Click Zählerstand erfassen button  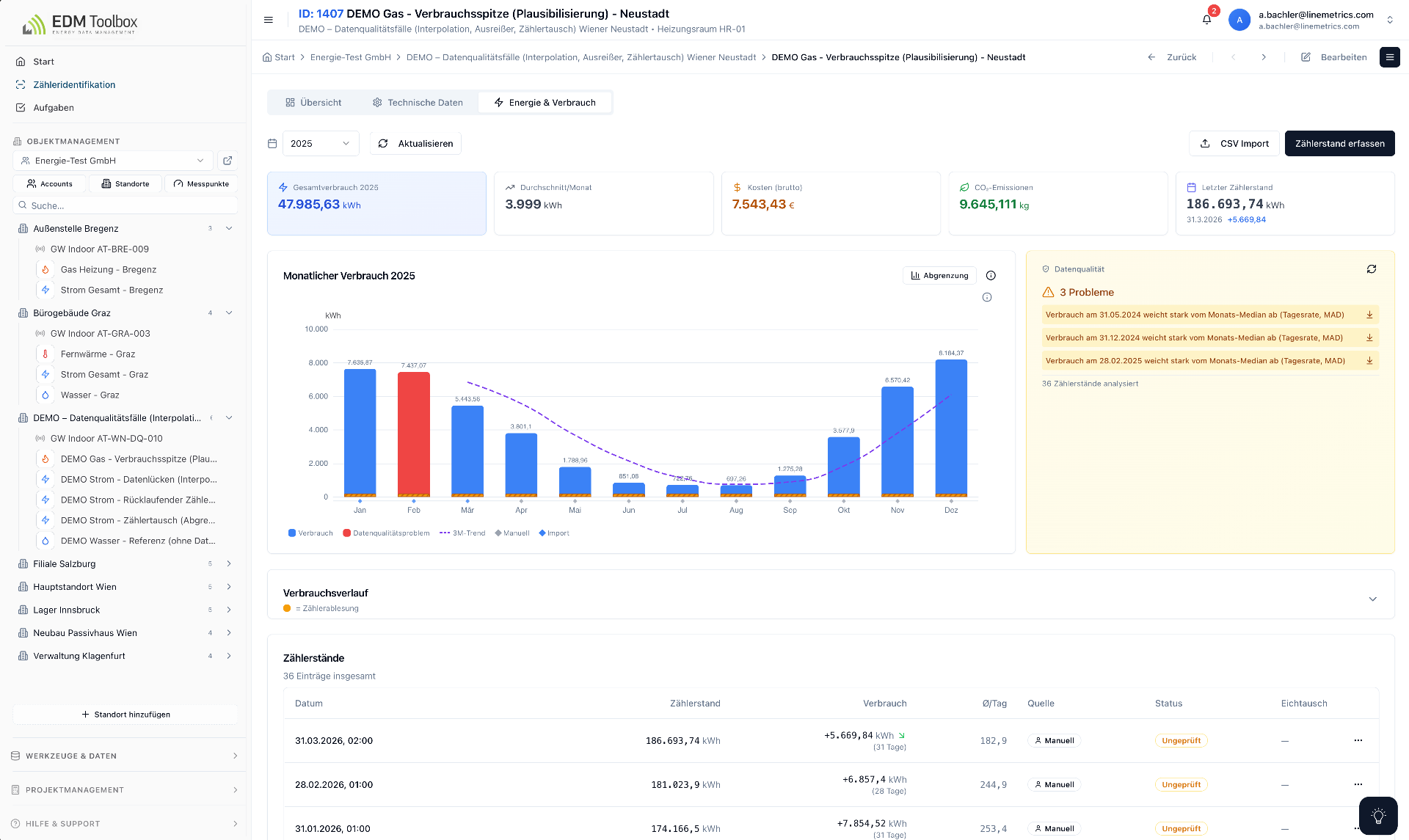click(1339, 144)
